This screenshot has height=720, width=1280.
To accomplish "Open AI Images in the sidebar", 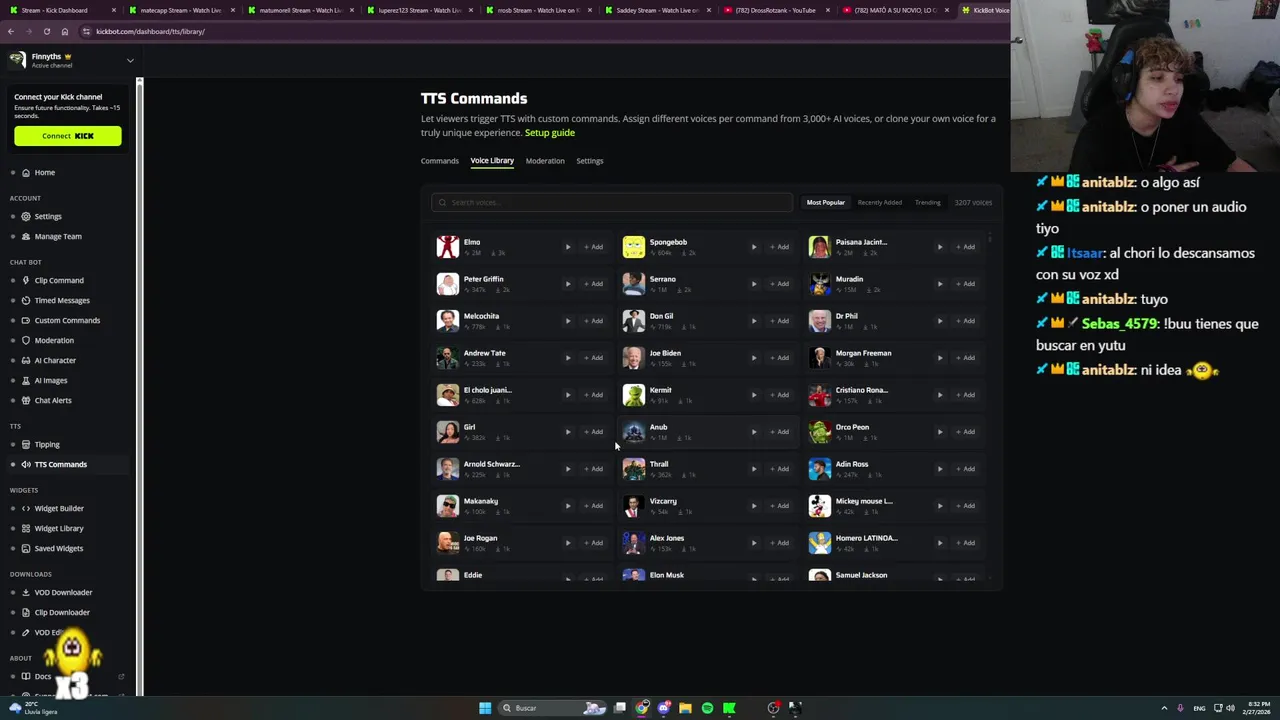I will pyautogui.click(x=51, y=381).
